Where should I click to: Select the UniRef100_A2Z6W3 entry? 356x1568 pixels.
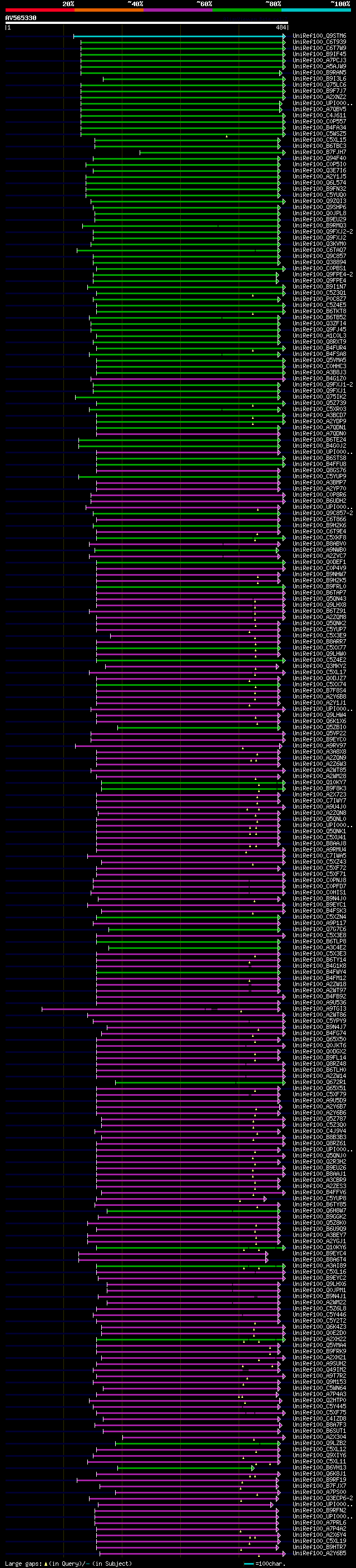coord(319,764)
